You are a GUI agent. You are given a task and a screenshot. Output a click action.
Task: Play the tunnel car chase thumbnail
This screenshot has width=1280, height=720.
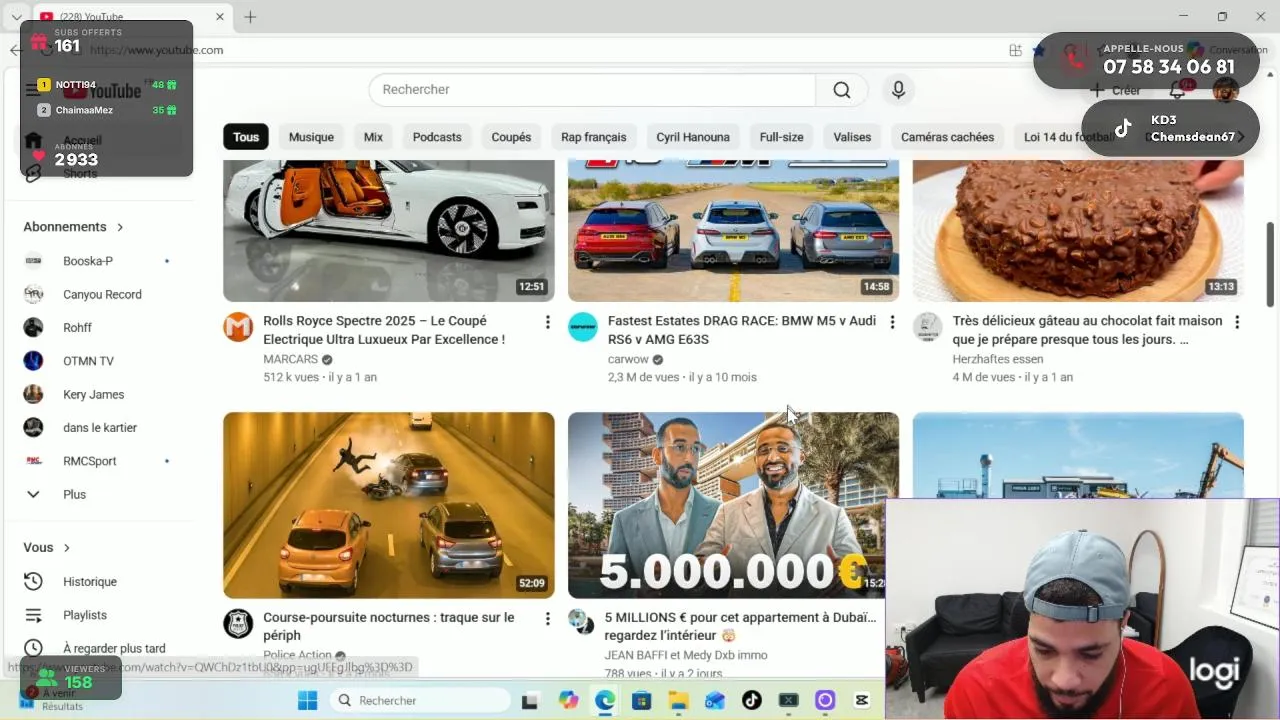click(388, 505)
